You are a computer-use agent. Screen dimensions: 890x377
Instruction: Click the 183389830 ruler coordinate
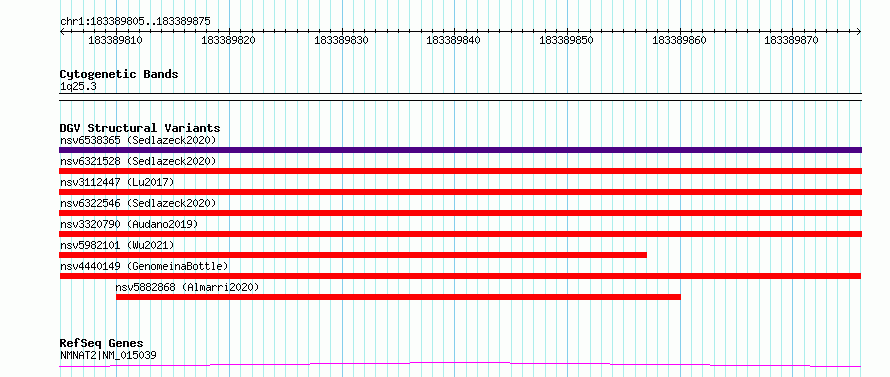coord(341,40)
